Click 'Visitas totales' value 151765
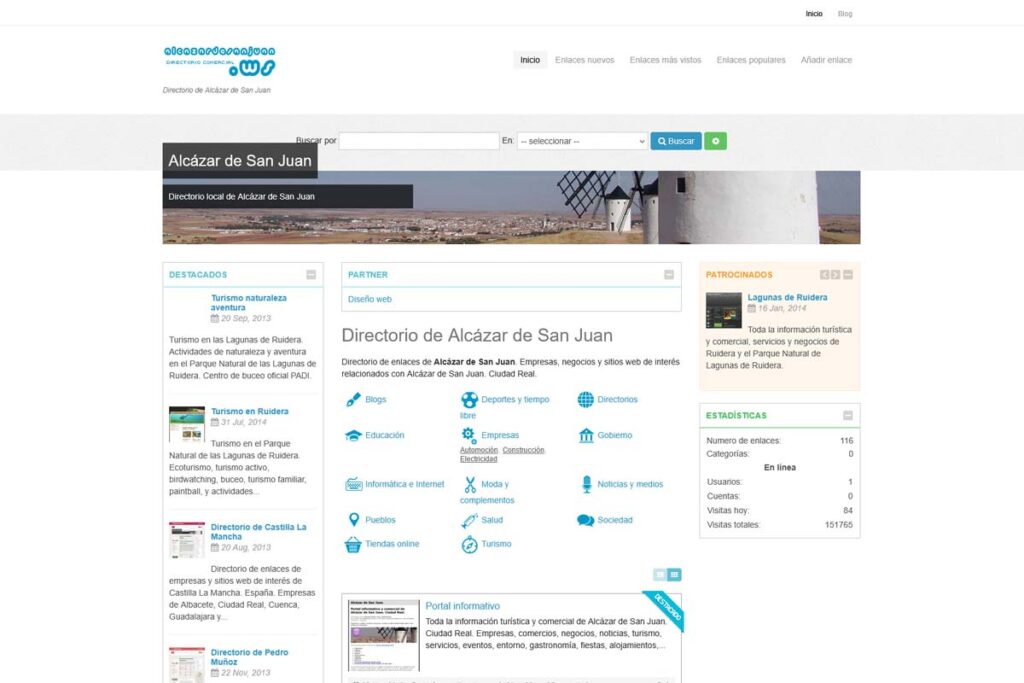Viewport: 1024px width, 683px height. (839, 525)
